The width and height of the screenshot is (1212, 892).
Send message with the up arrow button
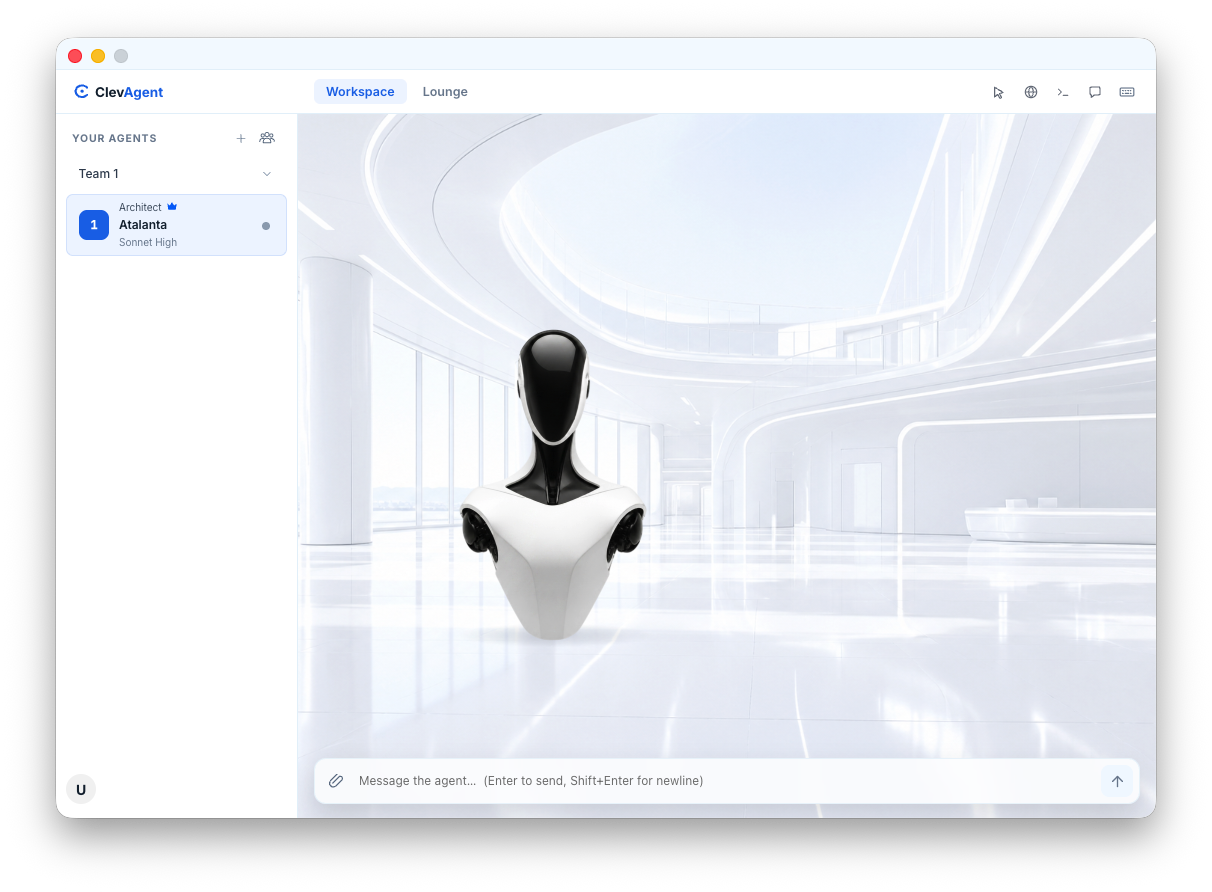coord(1118,781)
